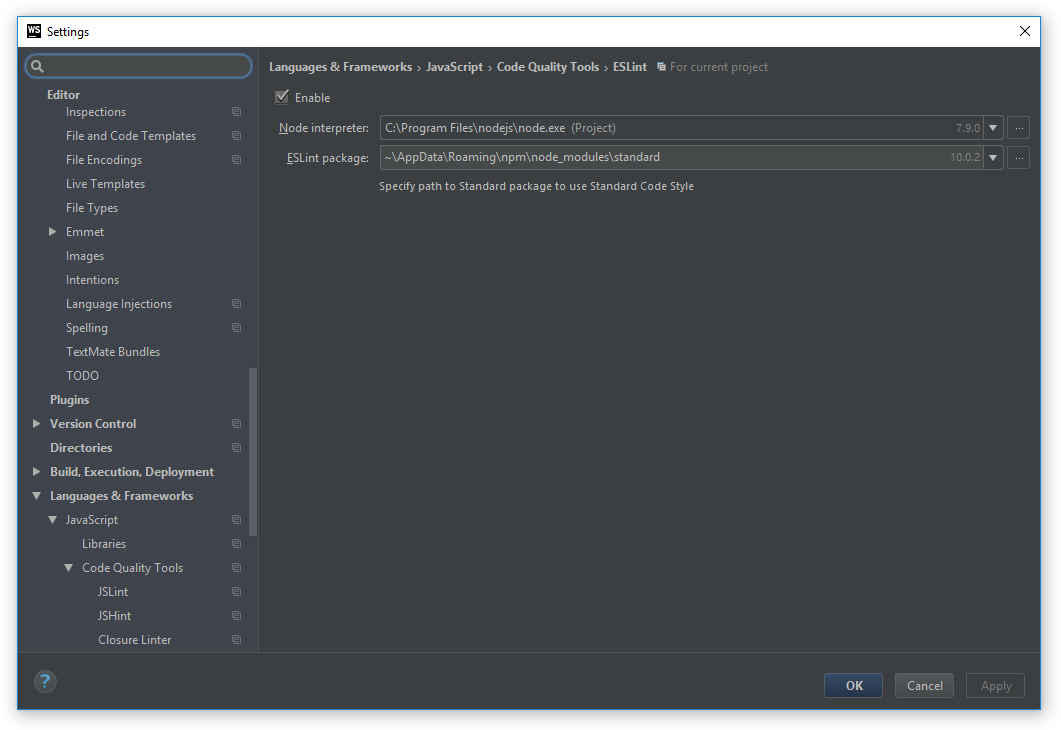Open the TODO settings page
The height and width of the screenshot is (730, 1061).
[x=82, y=375]
